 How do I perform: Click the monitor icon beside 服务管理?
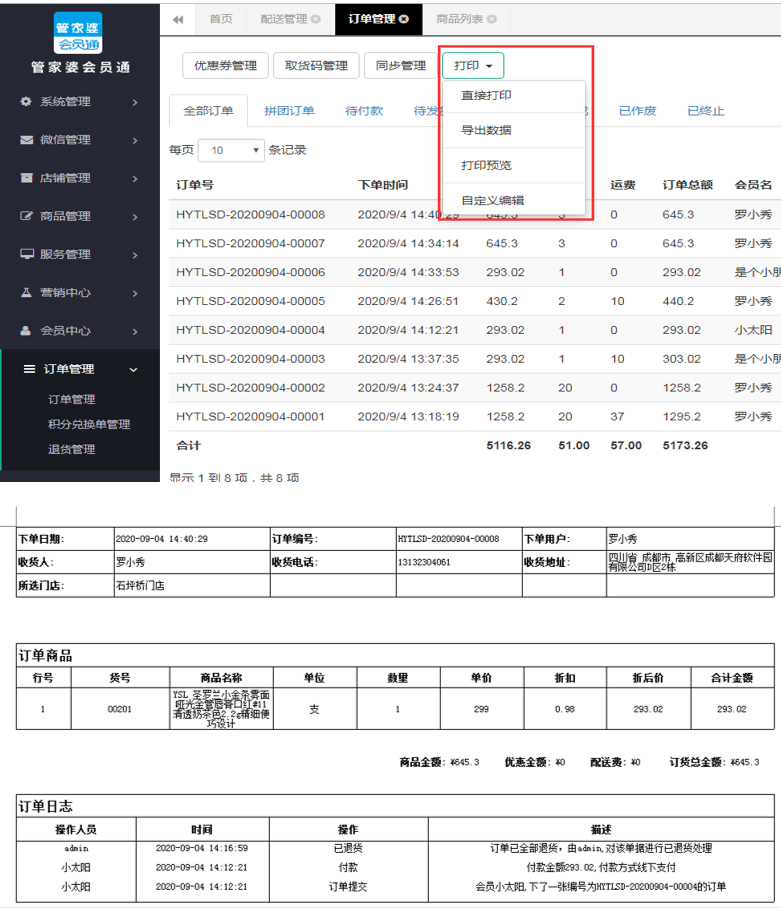coord(27,254)
